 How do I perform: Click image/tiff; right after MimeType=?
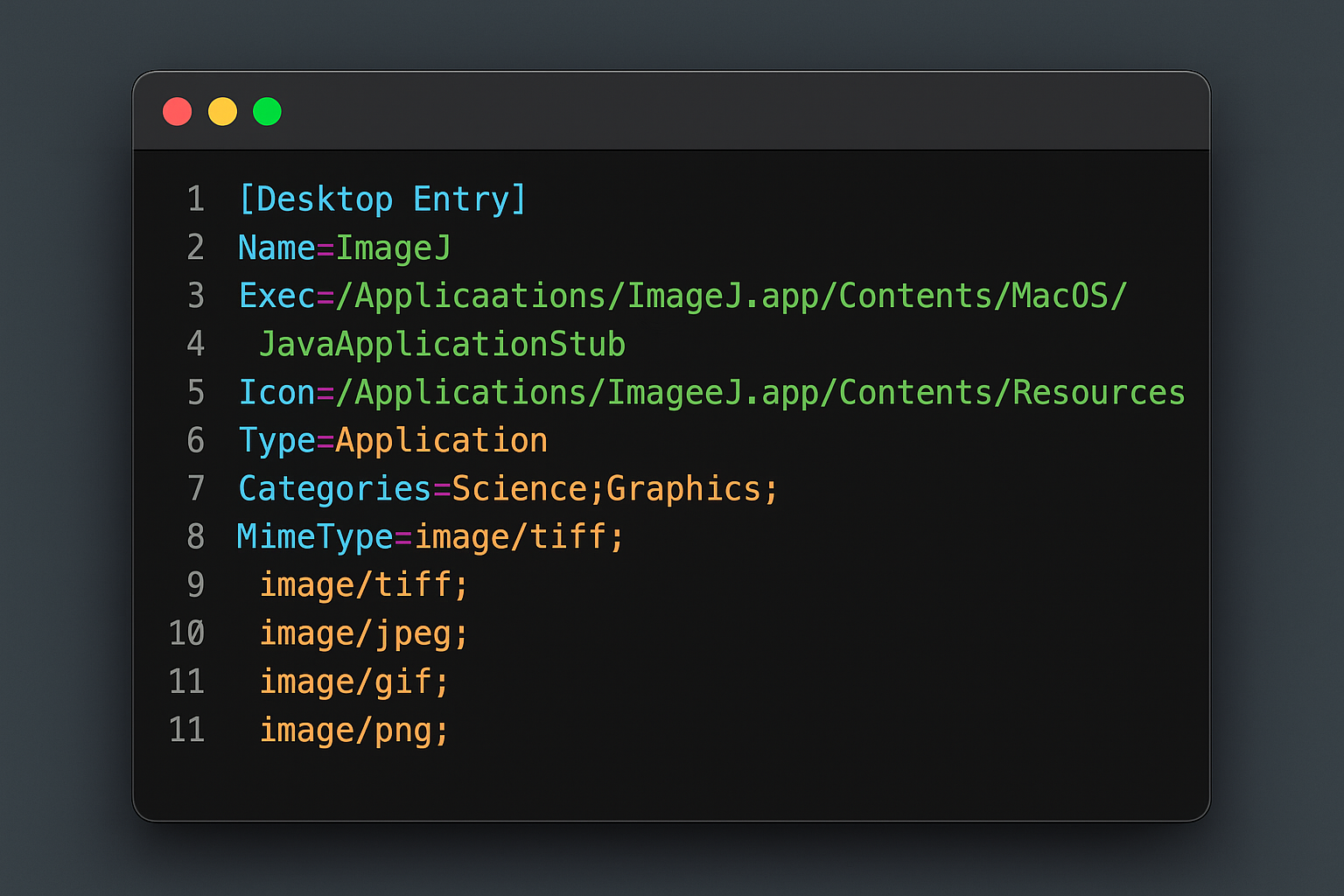click(520, 536)
